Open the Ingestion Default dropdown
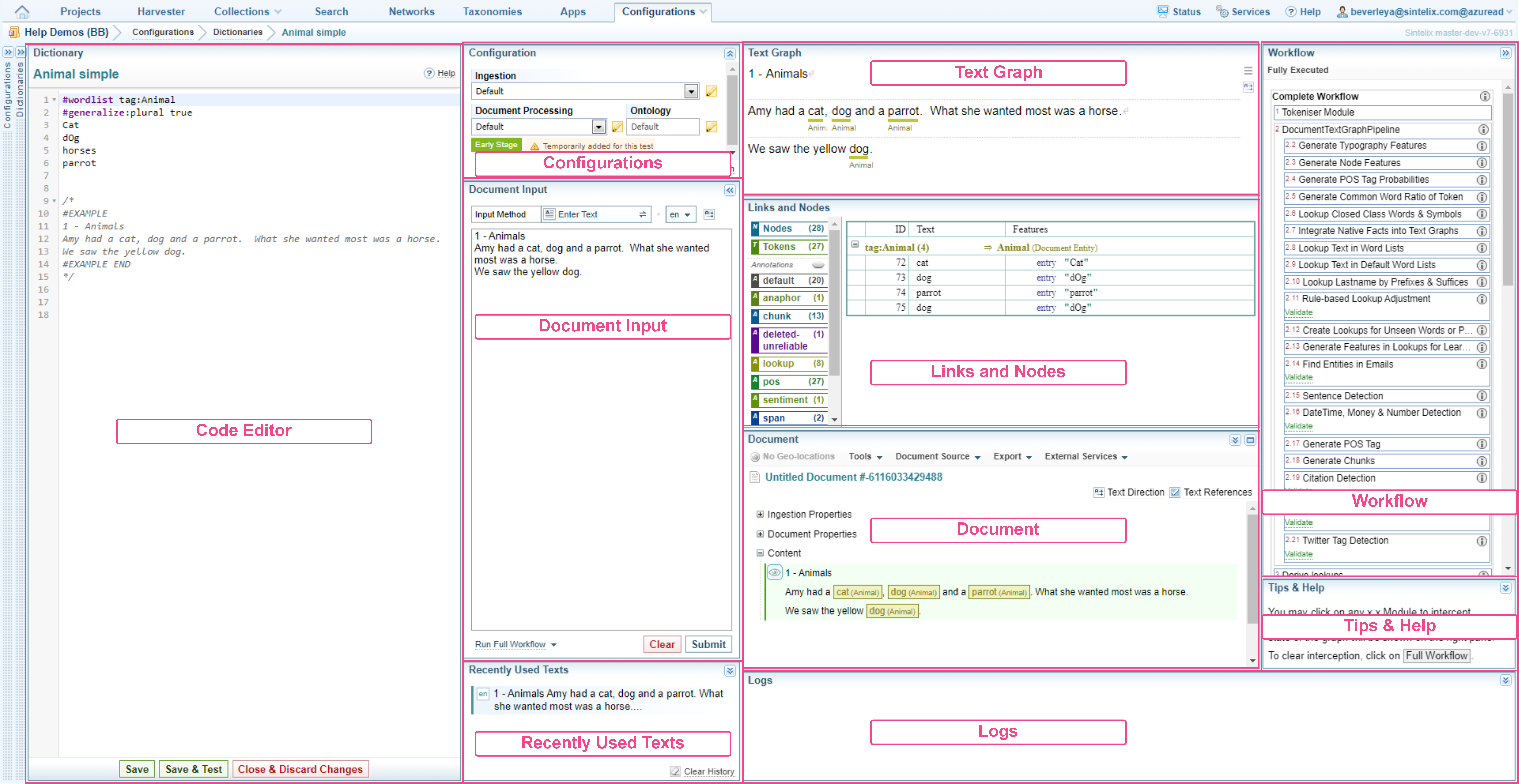 click(x=691, y=91)
